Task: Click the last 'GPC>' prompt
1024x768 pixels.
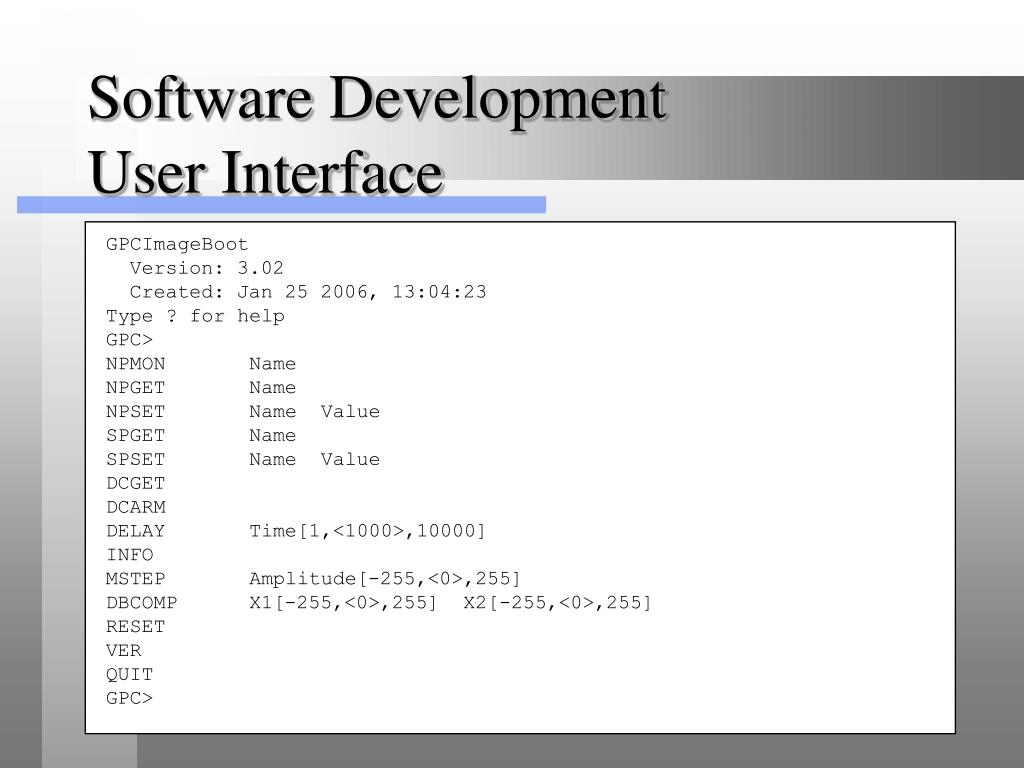Action: tap(129, 699)
